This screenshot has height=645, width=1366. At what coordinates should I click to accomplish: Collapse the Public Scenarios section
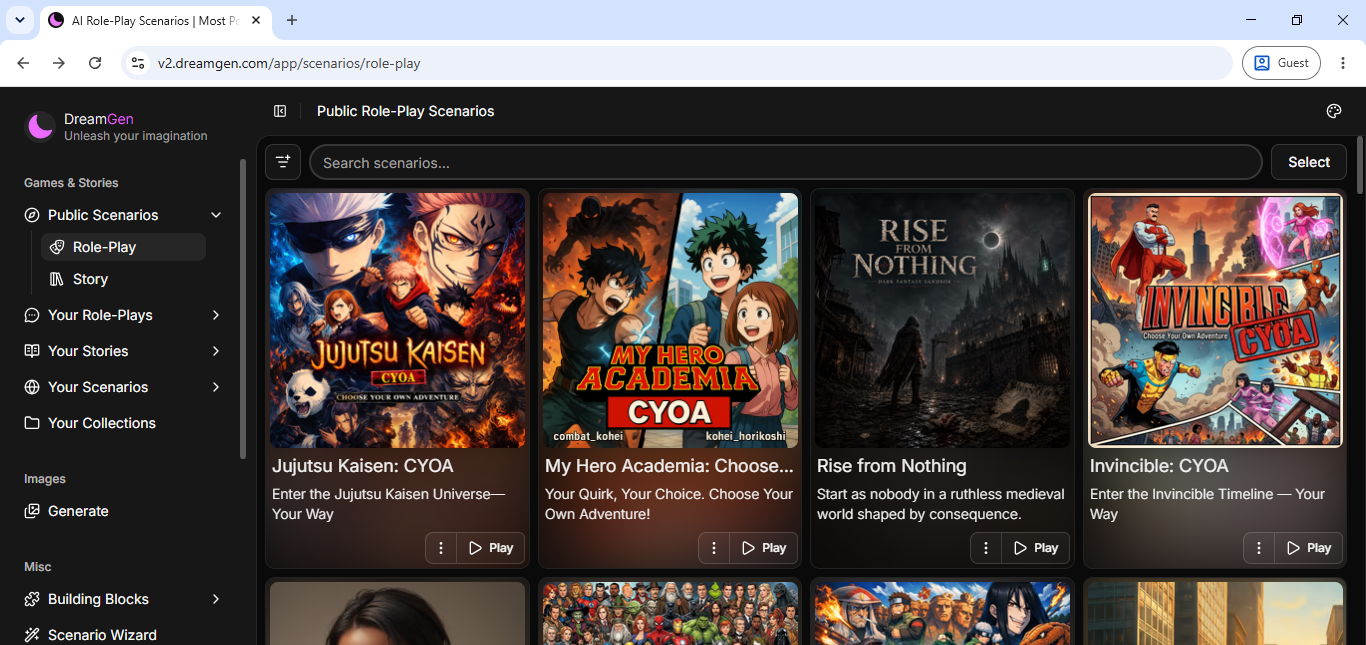point(216,215)
